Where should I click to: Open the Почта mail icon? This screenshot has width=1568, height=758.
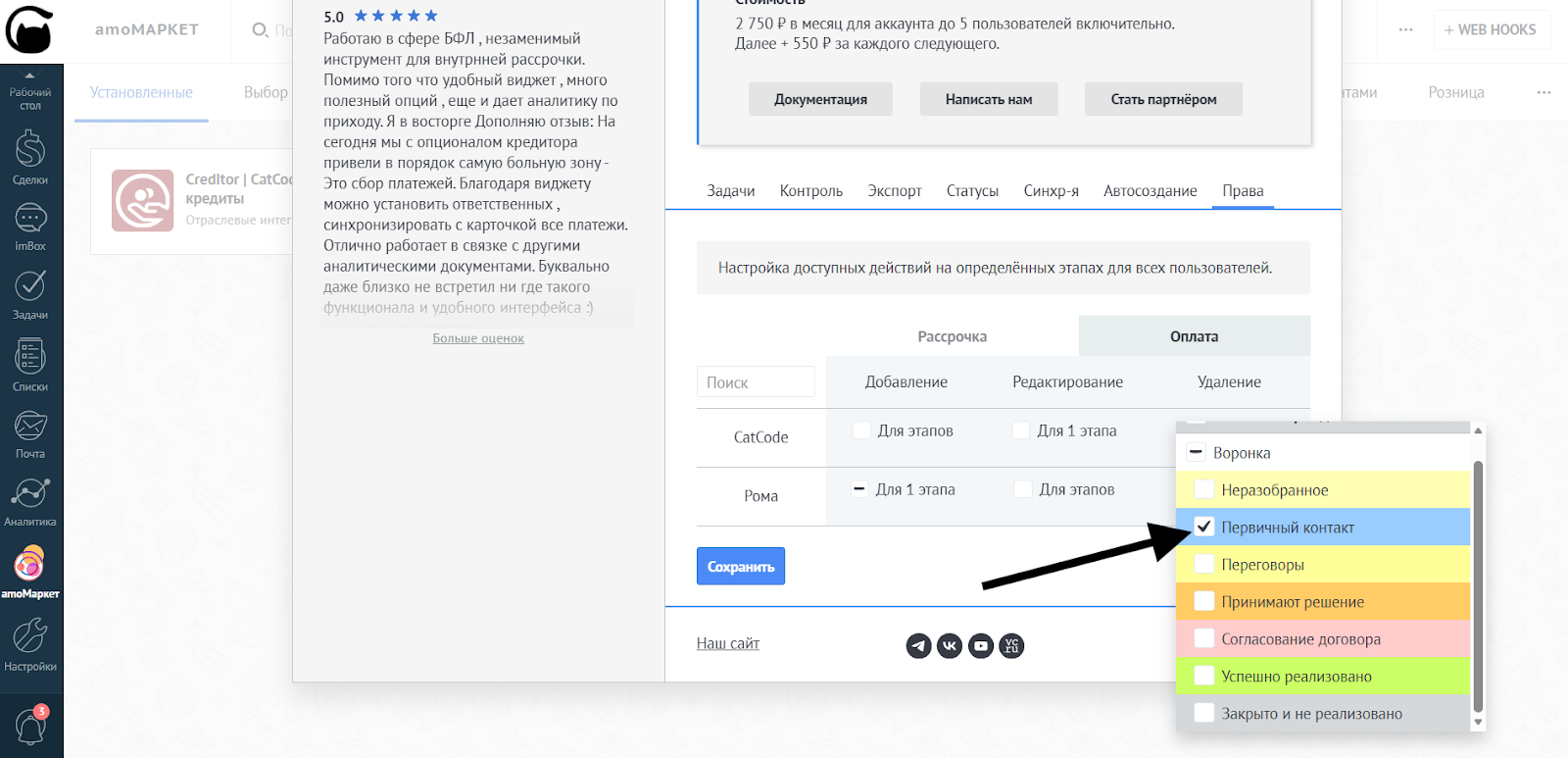click(x=30, y=432)
